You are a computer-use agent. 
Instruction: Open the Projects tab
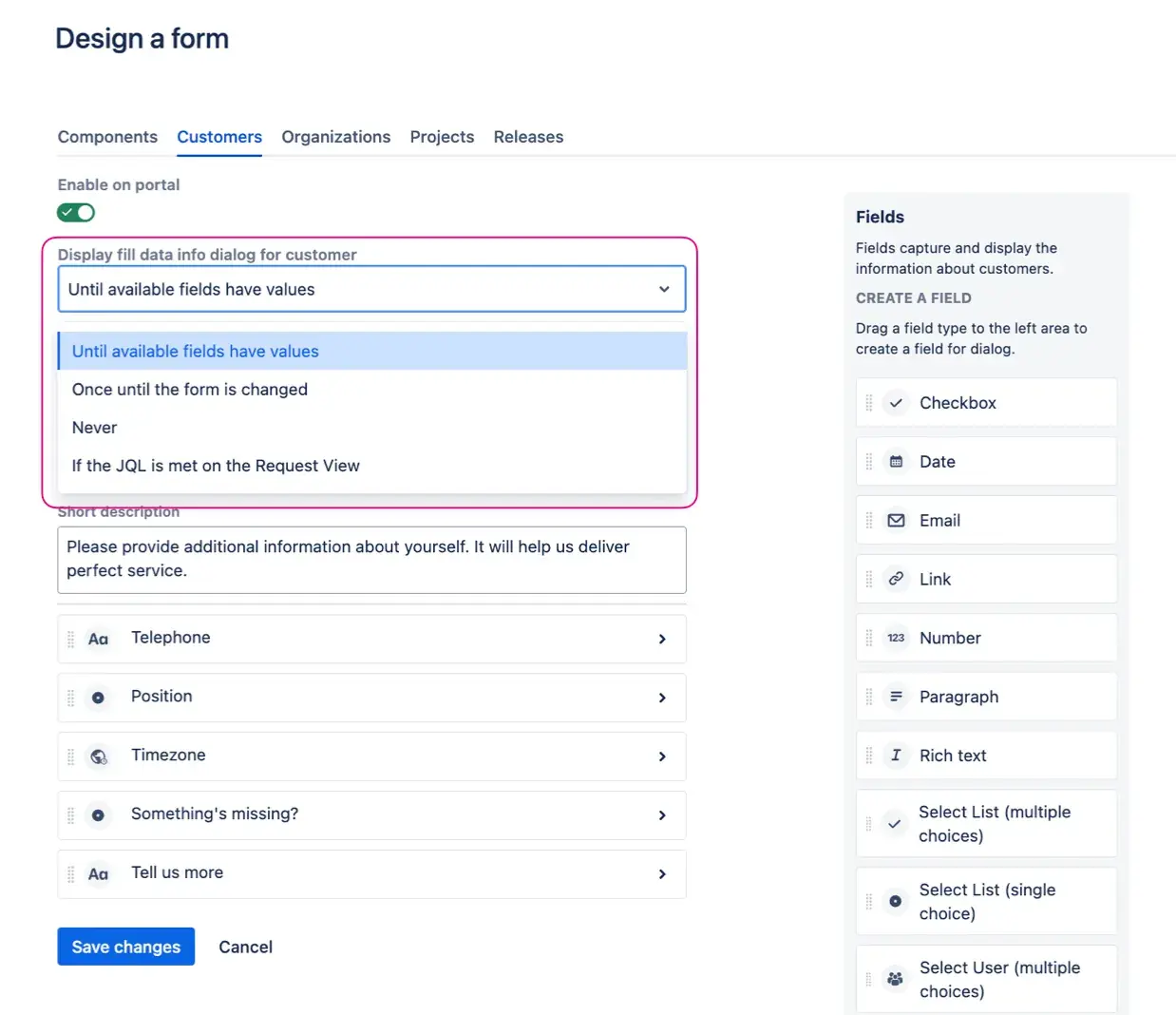pos(442,137)
